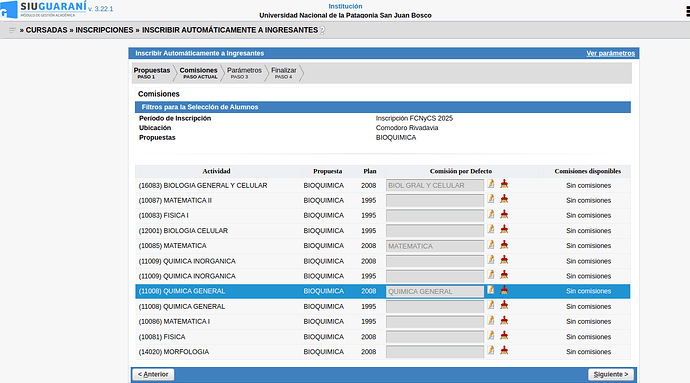The image size is (690, 383).
Task: Click the Comisiones disponibles column header
Action: pos(587,171)
